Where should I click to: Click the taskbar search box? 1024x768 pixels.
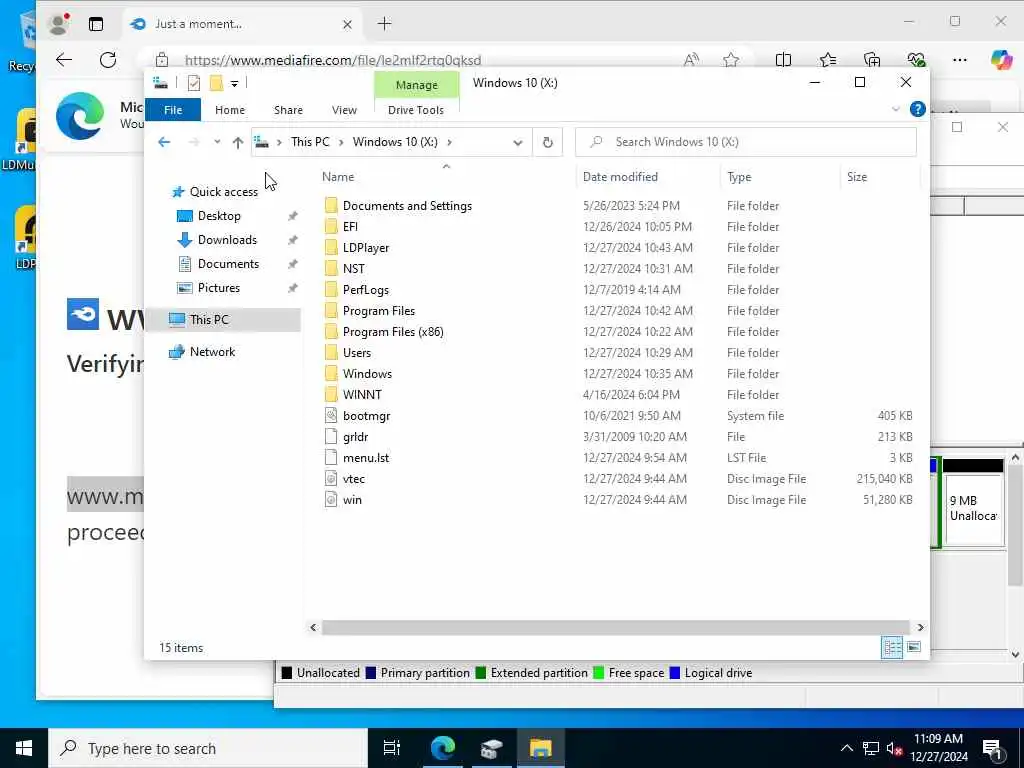(x=208, y=748)
